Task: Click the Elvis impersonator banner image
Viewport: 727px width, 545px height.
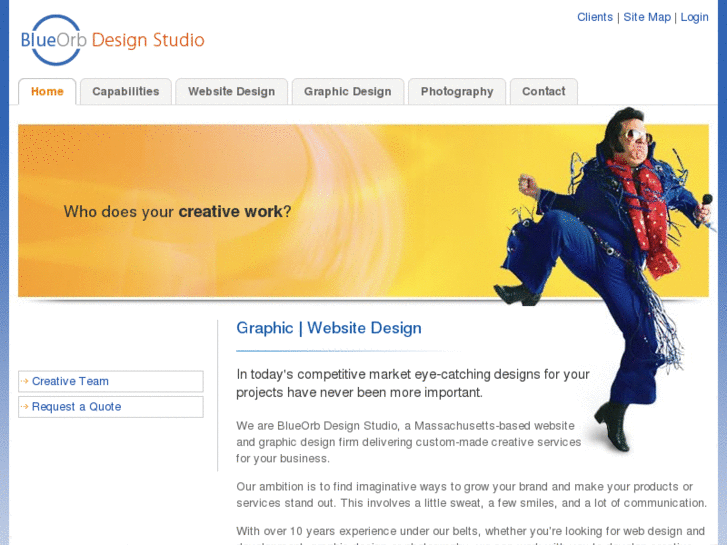Action: point(603,278)
